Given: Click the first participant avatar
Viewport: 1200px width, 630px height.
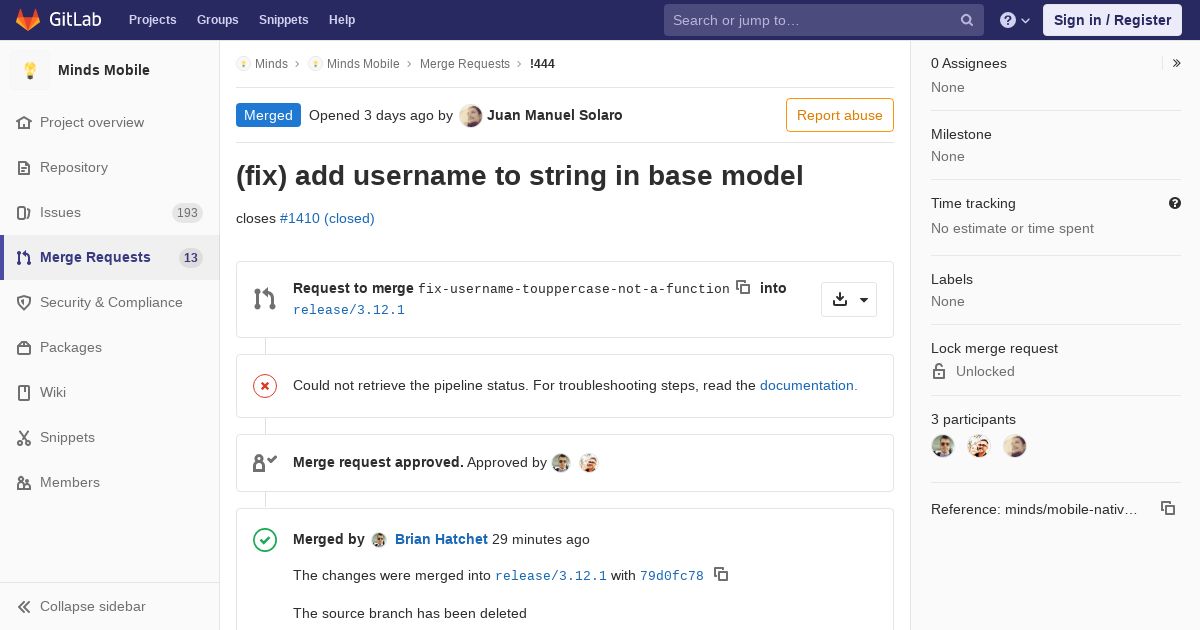Looking at the screenshot, I should [943, 446].
